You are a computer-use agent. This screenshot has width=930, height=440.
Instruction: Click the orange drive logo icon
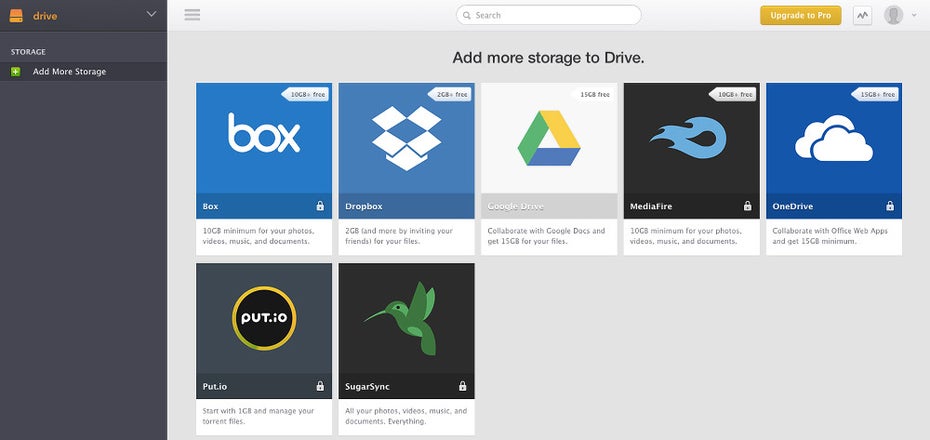[16, 16]
